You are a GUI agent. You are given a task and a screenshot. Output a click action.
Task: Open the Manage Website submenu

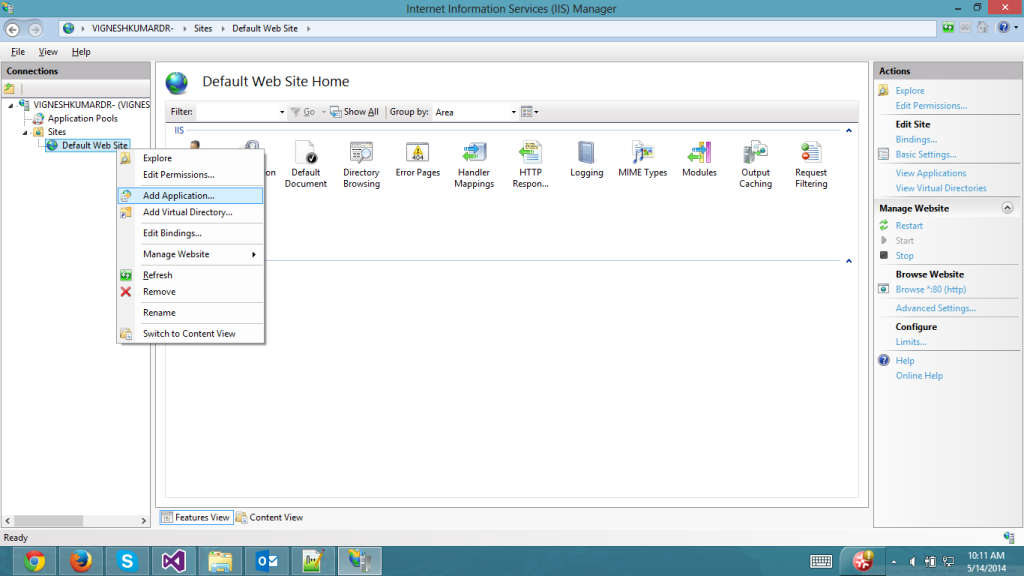tap(198, 254)
